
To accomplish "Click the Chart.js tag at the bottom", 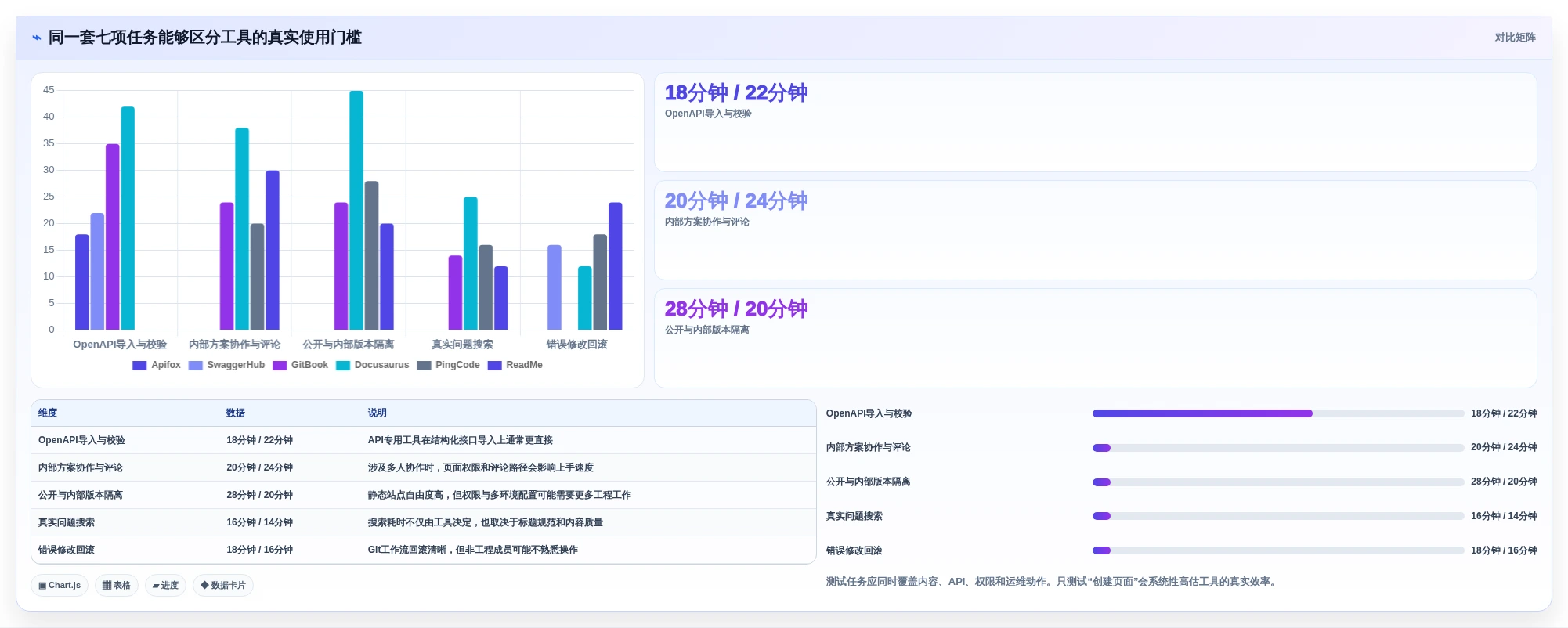I will (60, 585).
